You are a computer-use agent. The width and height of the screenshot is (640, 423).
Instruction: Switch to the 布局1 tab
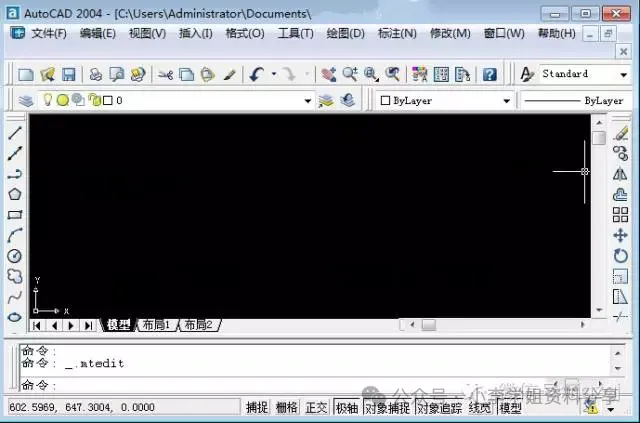(157, 325)
